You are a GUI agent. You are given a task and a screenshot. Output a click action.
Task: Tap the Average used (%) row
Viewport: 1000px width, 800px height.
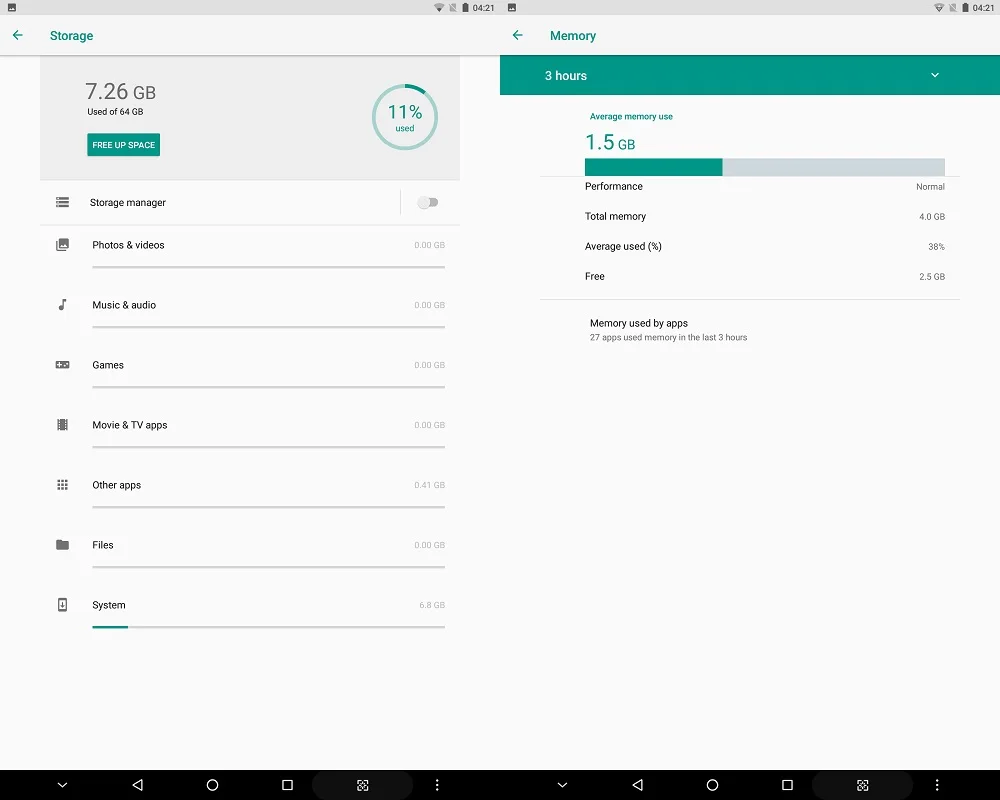point(765,246)
